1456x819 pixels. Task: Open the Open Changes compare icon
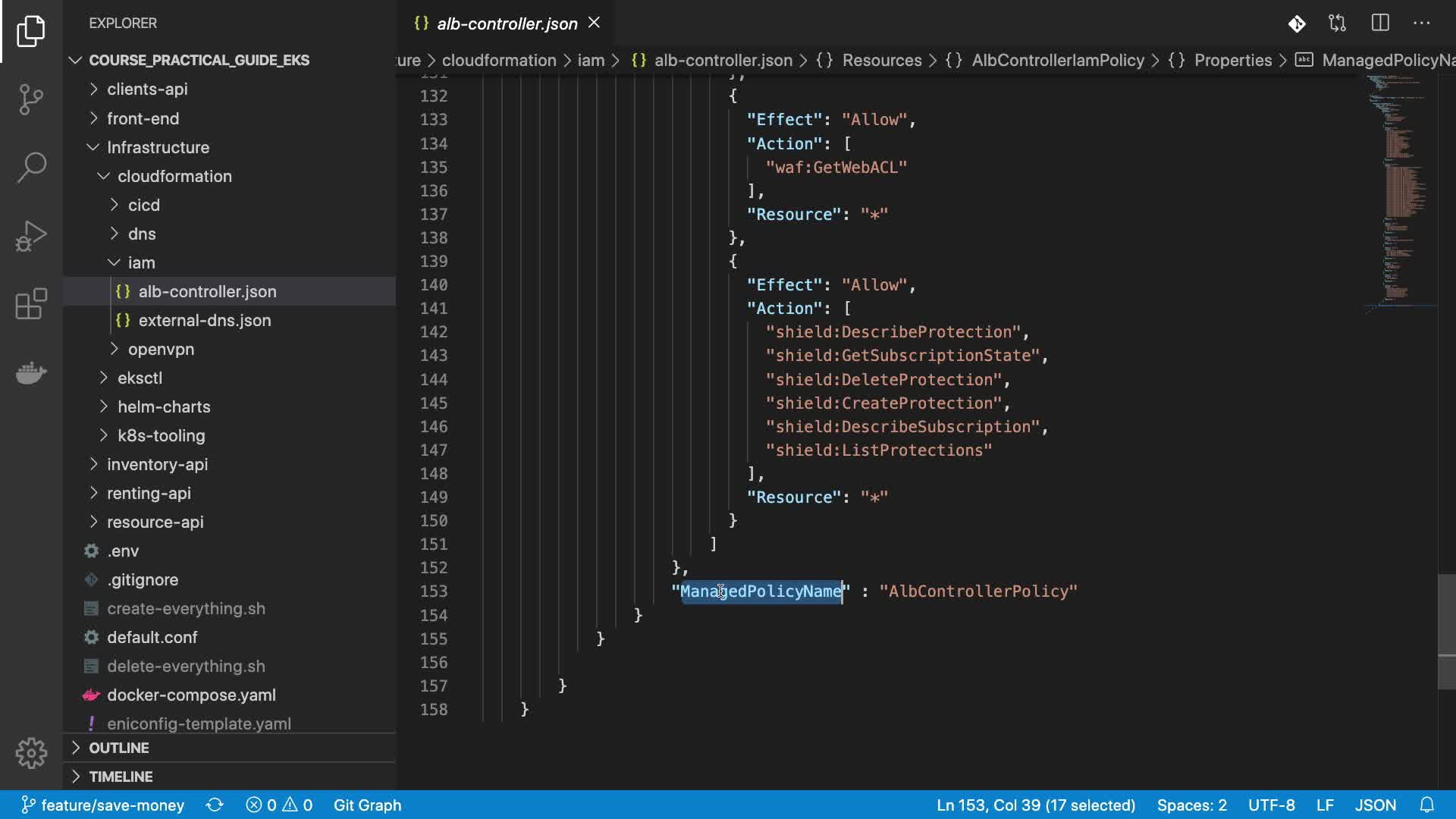tap(1338, 24)
